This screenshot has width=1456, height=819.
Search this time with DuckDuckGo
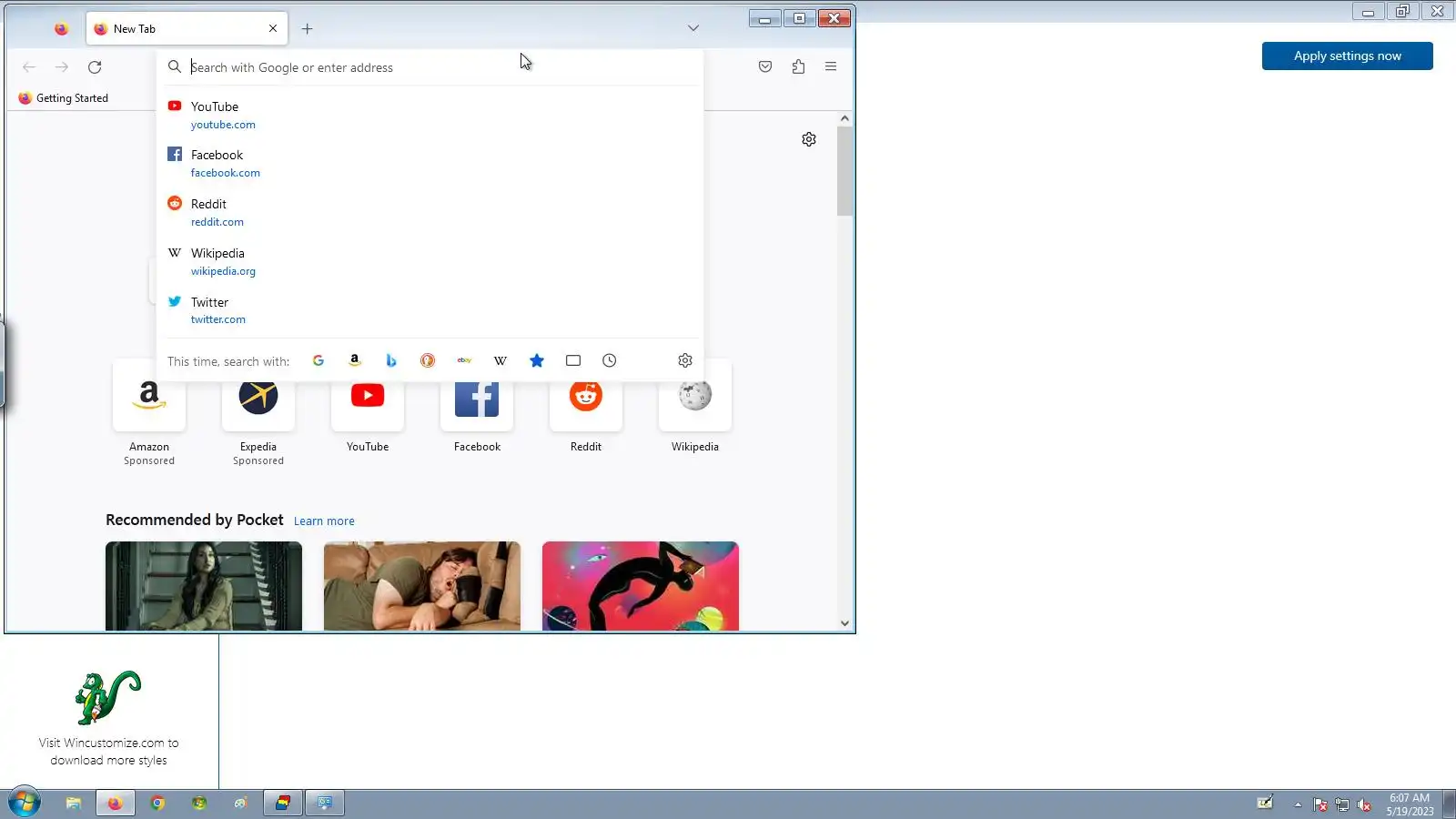click(428, 361)
